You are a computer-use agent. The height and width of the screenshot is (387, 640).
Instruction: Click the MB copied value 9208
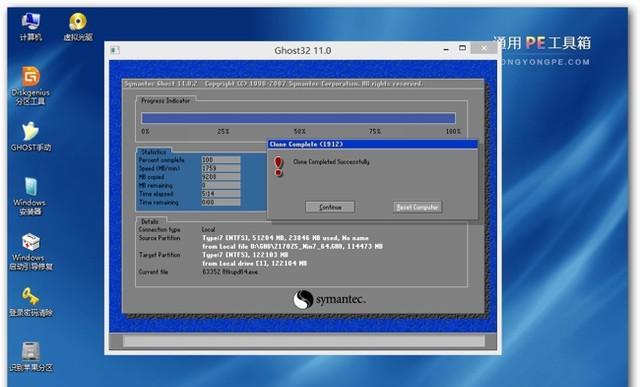point(221,177)
